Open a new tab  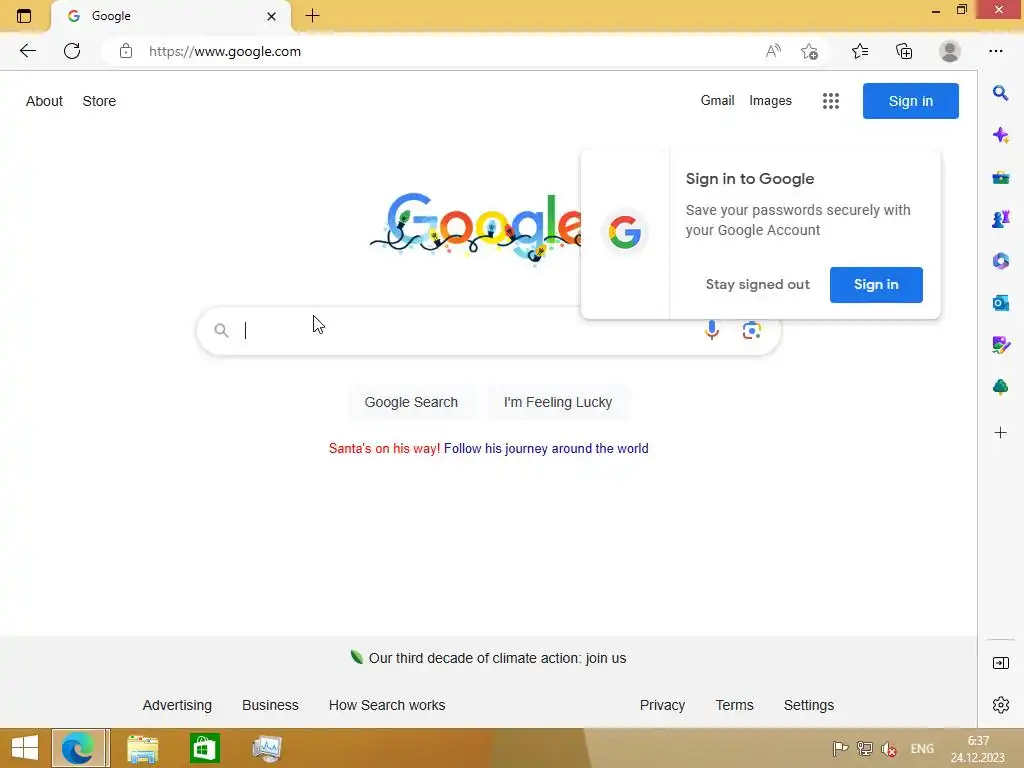coord(312,16)
